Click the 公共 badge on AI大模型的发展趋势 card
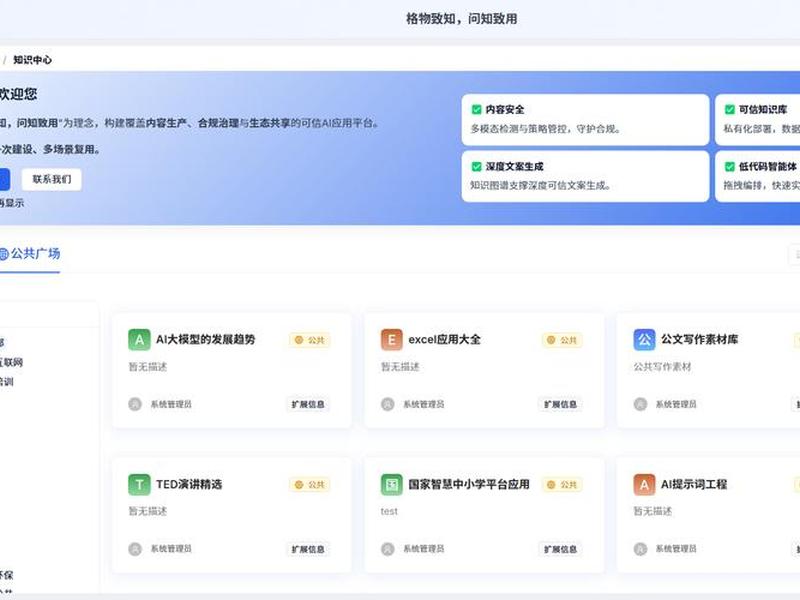The image size is (800, 600). tap(310, 340)
